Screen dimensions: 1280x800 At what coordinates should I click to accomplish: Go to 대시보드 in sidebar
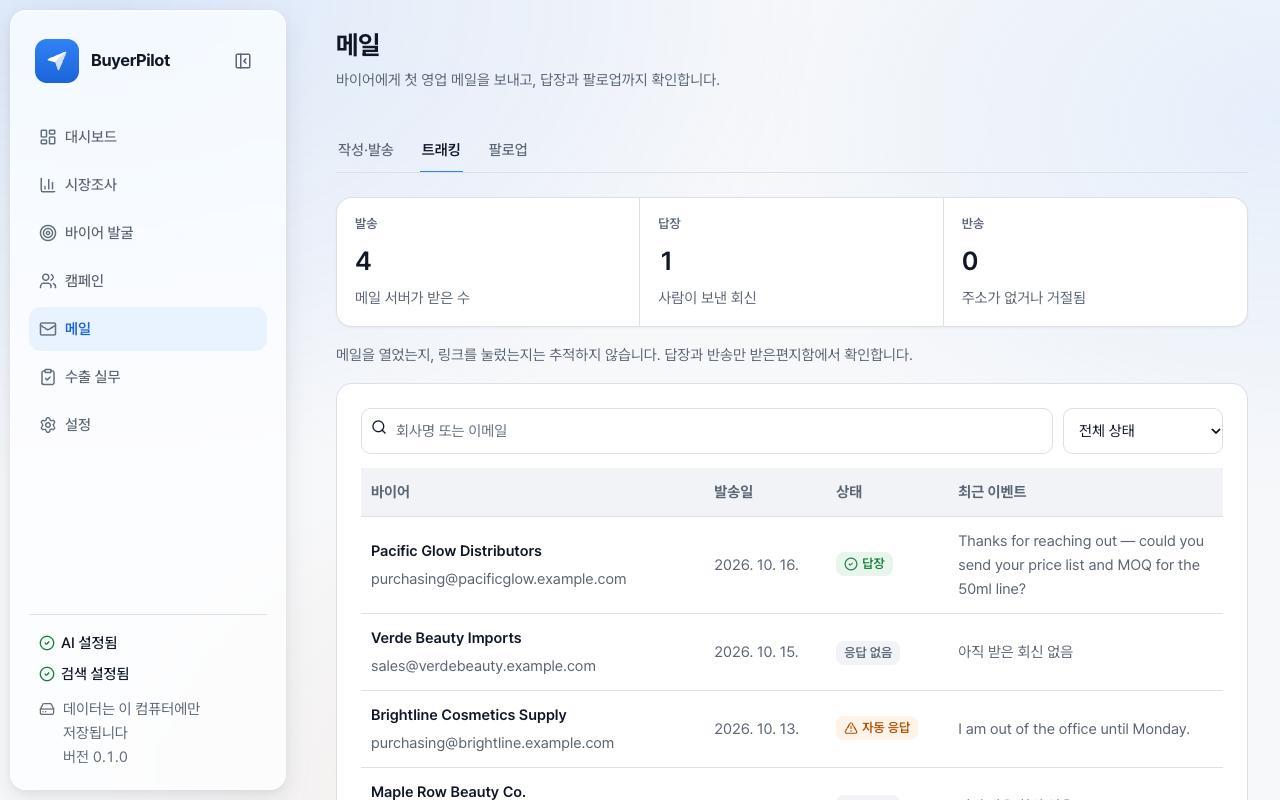pyautogui.click(x=148, y=137)
